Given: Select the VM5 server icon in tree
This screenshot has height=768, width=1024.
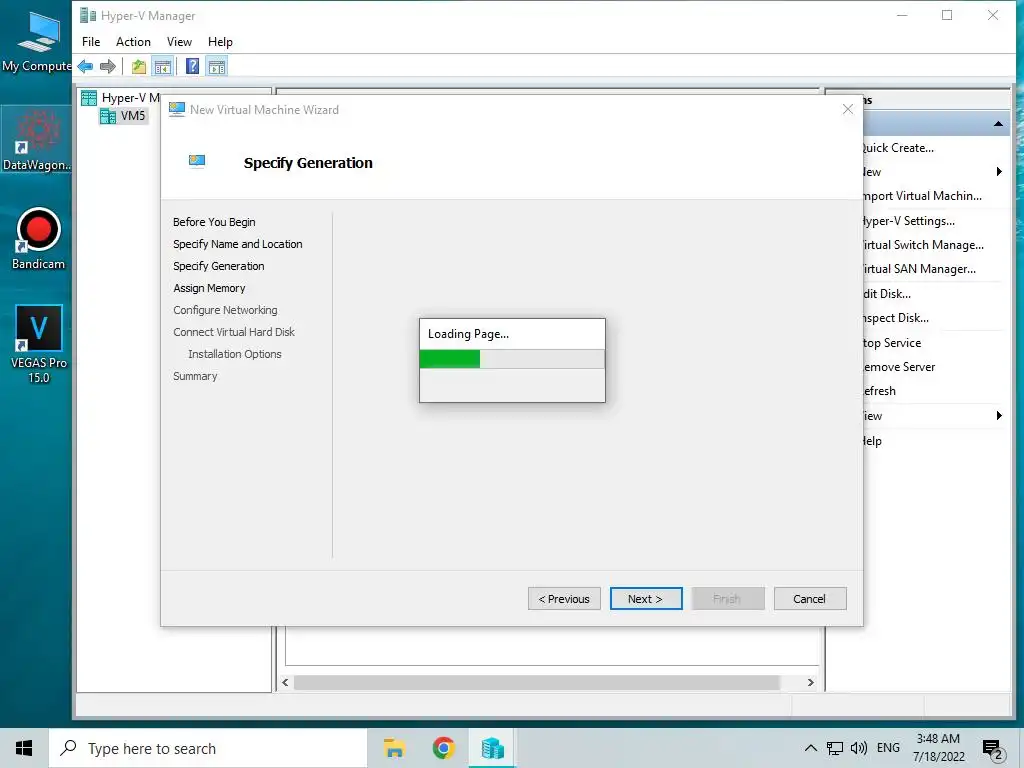Looking at the screenshot, I should (x=108, y=116).
